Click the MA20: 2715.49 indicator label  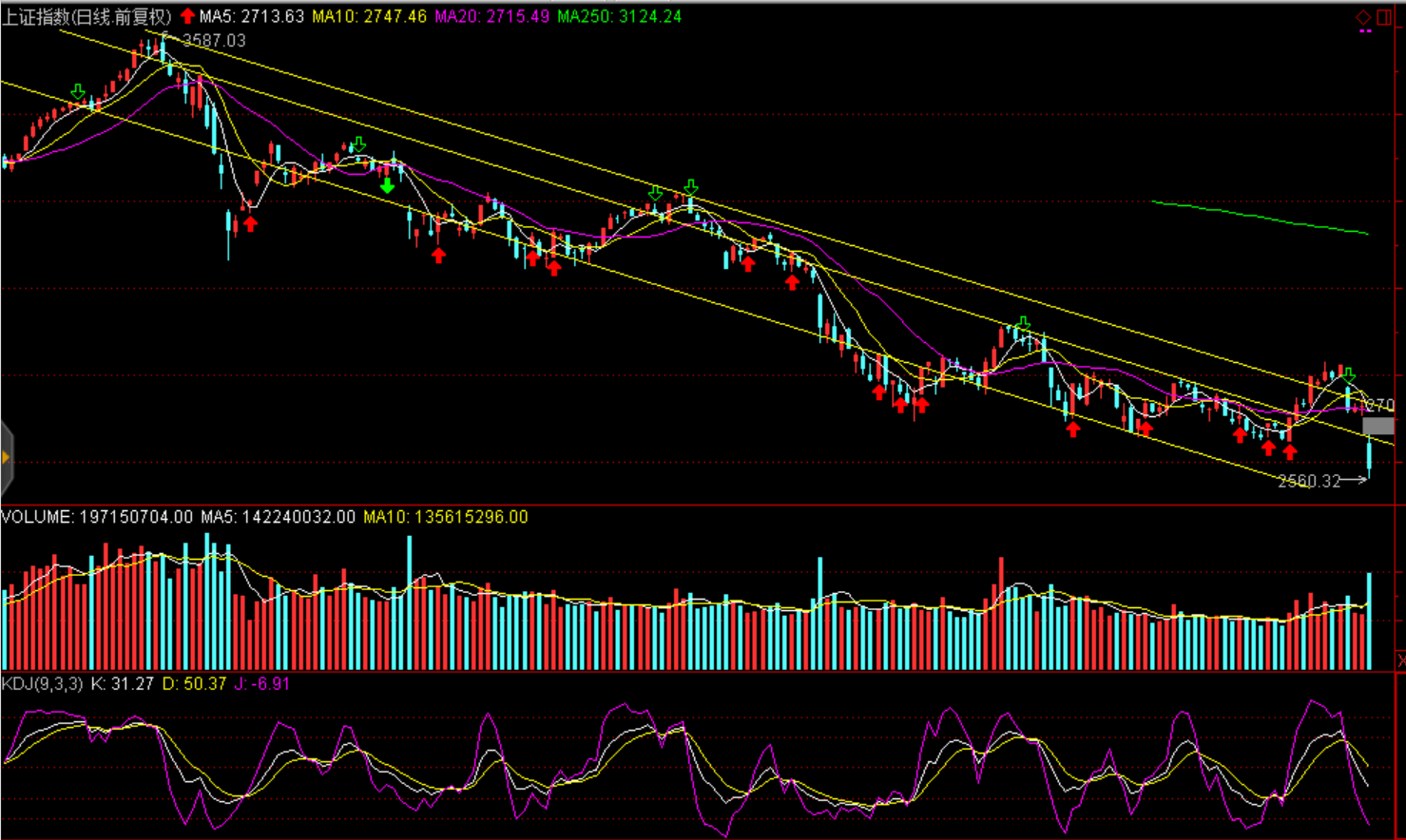[x=491, y=16]
